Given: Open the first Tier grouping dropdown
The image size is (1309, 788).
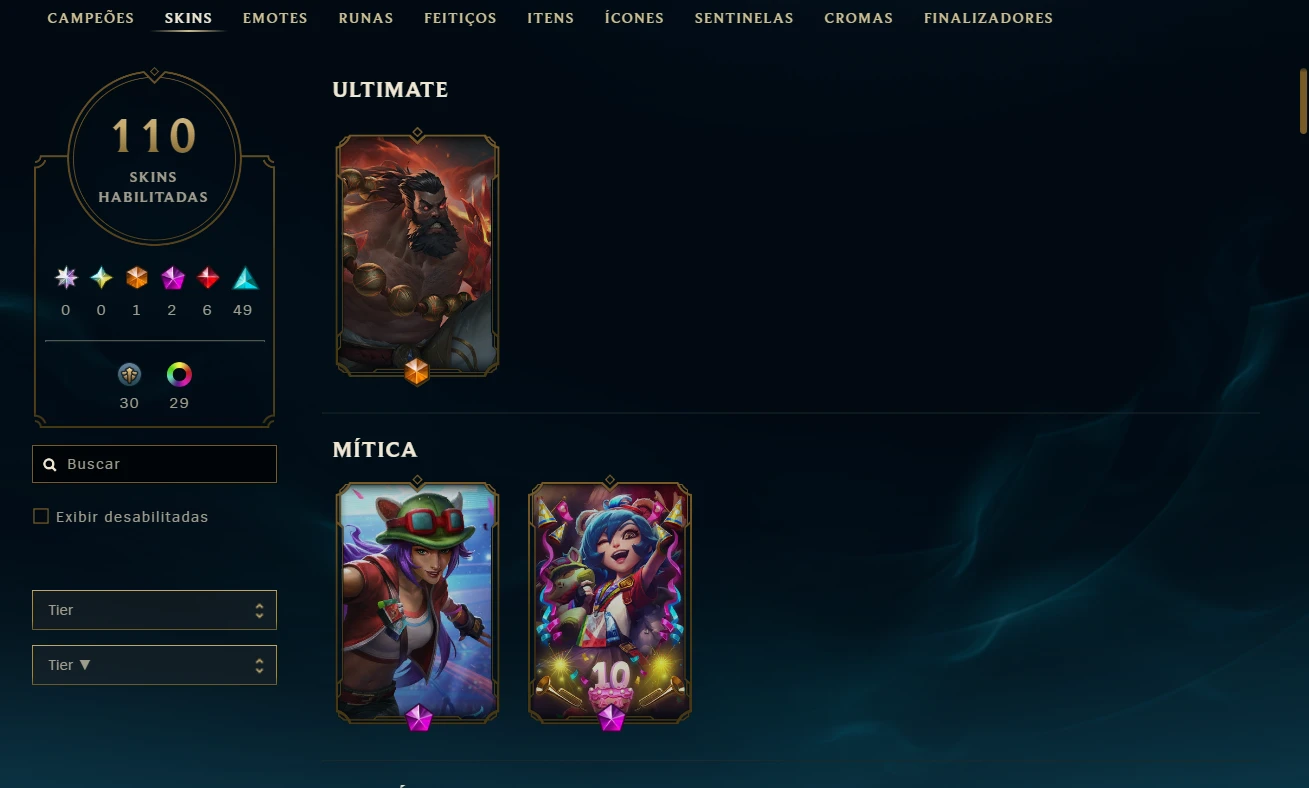Looking at the screenshot, I should (x=154, y=610).
